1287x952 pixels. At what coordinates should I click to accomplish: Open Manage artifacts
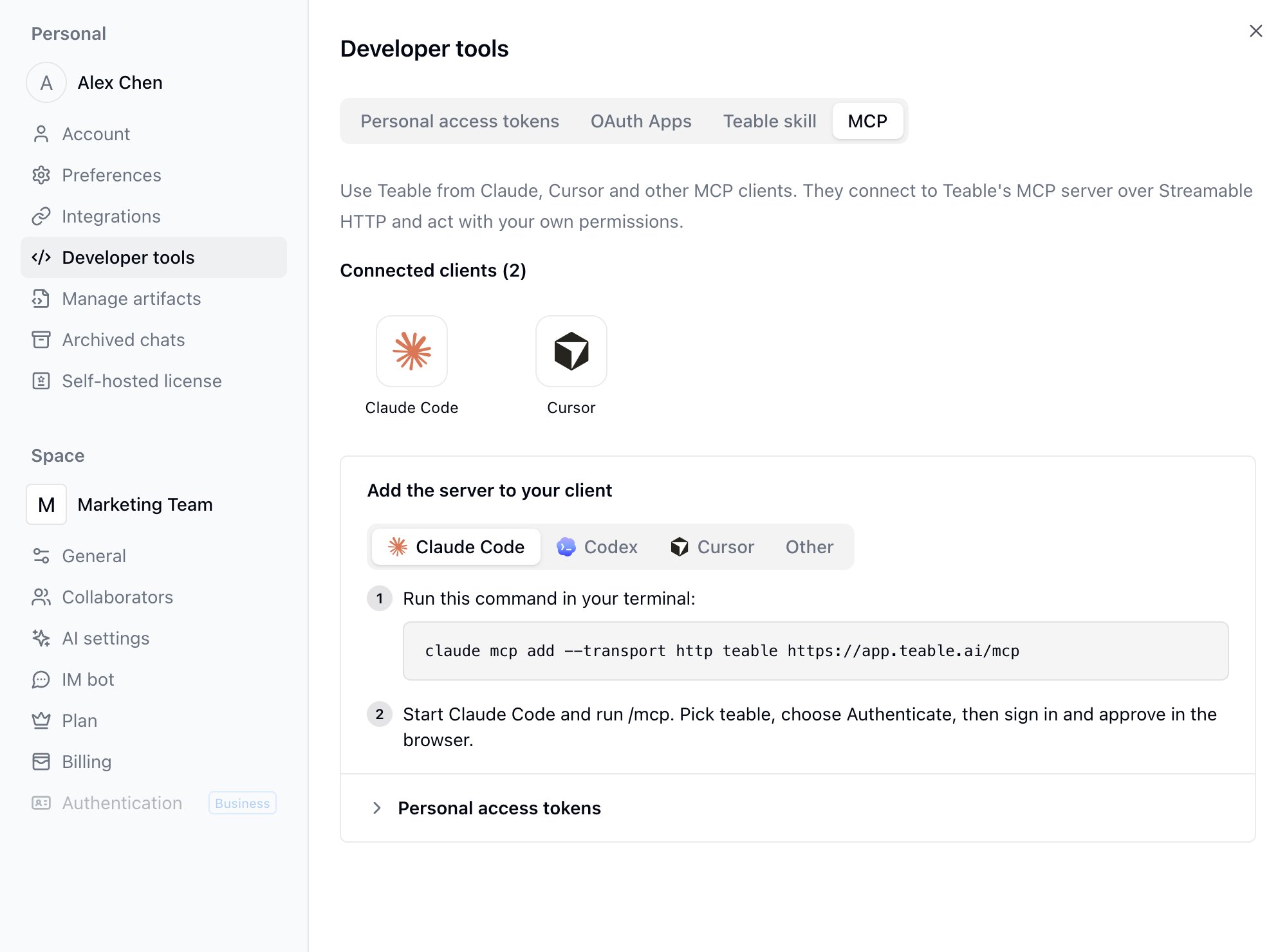(154, 298)
